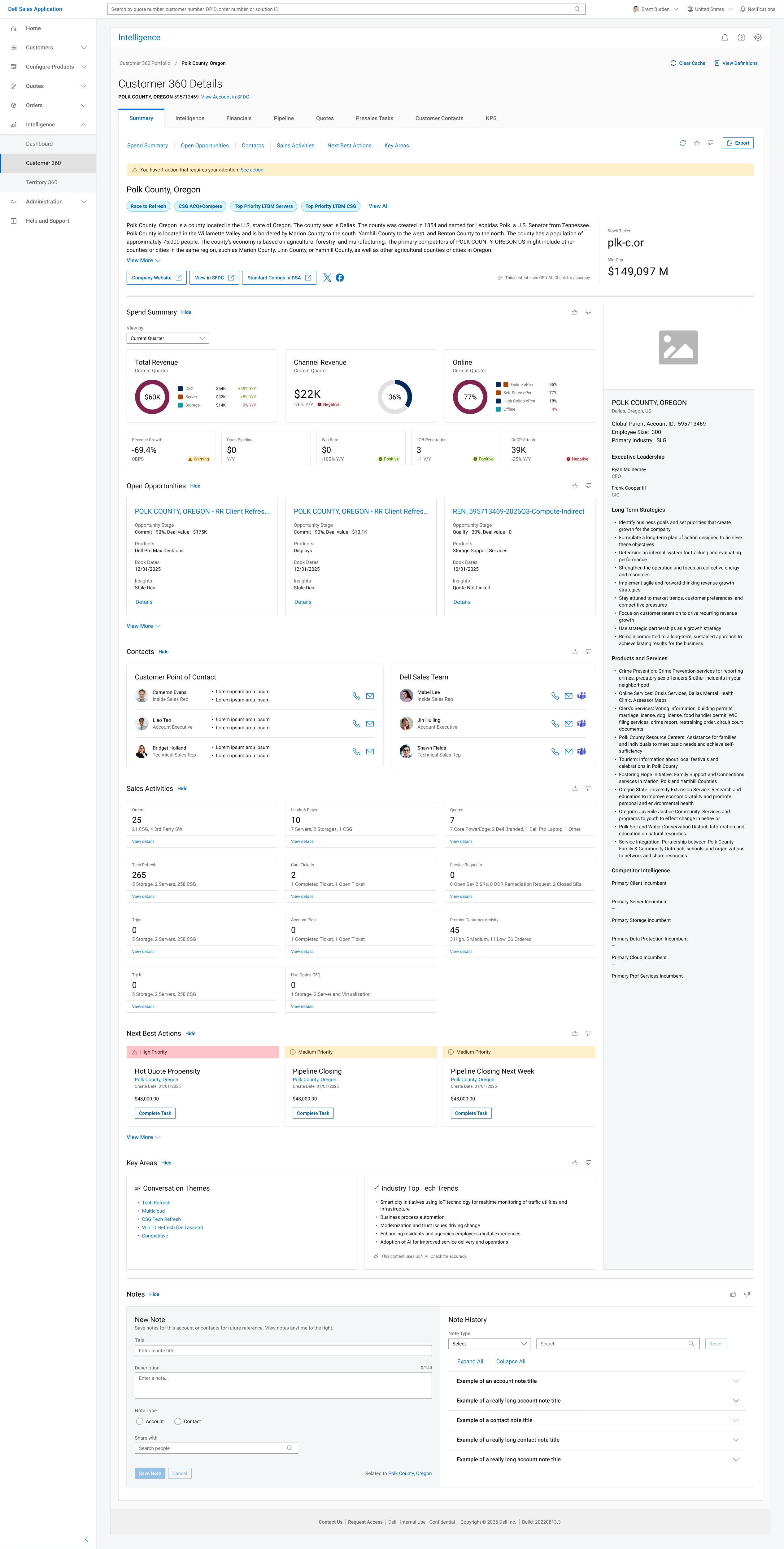Switch to the Pipeline tab
This screenshot has height=1549, width=784.
pos(284,119)
